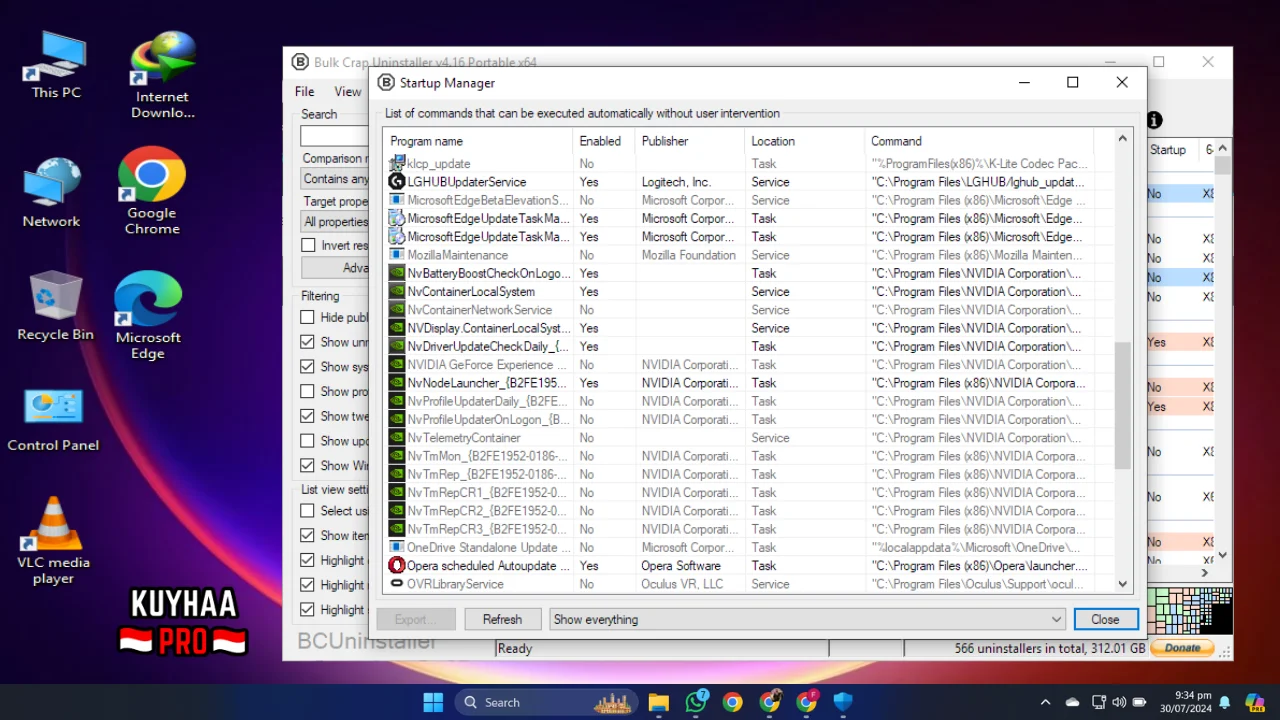Click the Opera scheduled Autoupdate icon
The image size is (1280, 720).
397,566
